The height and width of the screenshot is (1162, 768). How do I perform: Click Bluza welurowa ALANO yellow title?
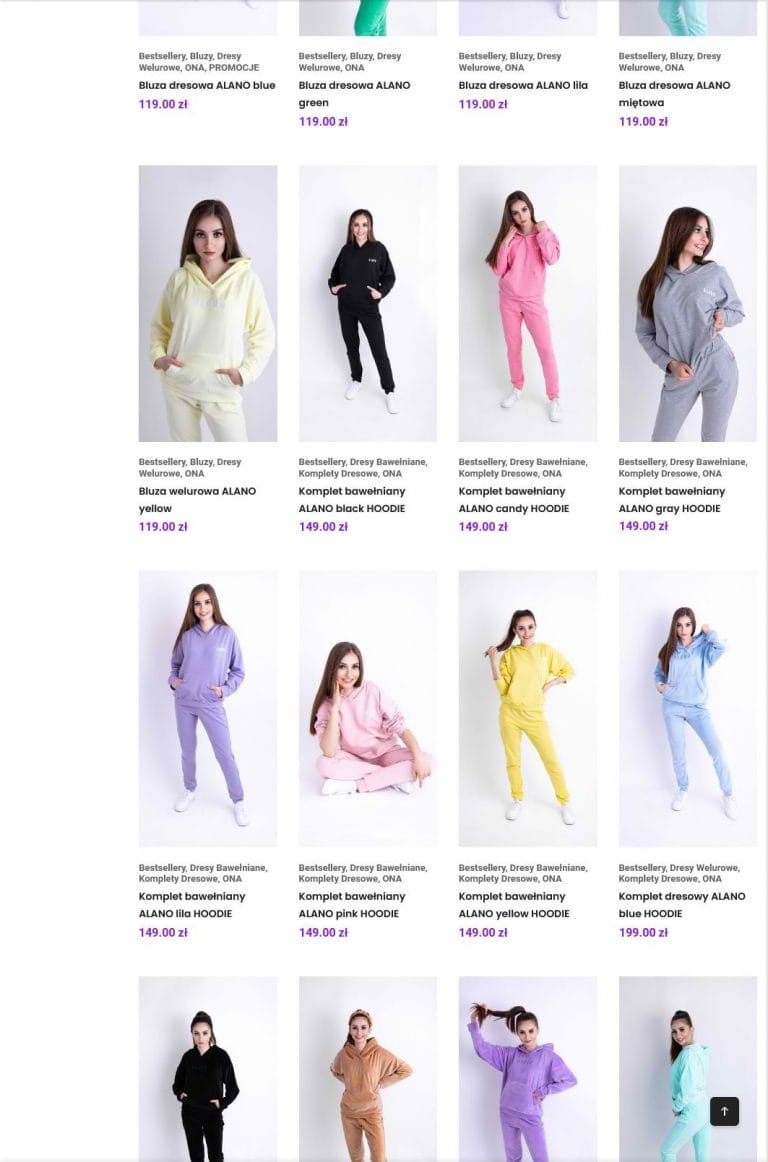coord(197,499)
